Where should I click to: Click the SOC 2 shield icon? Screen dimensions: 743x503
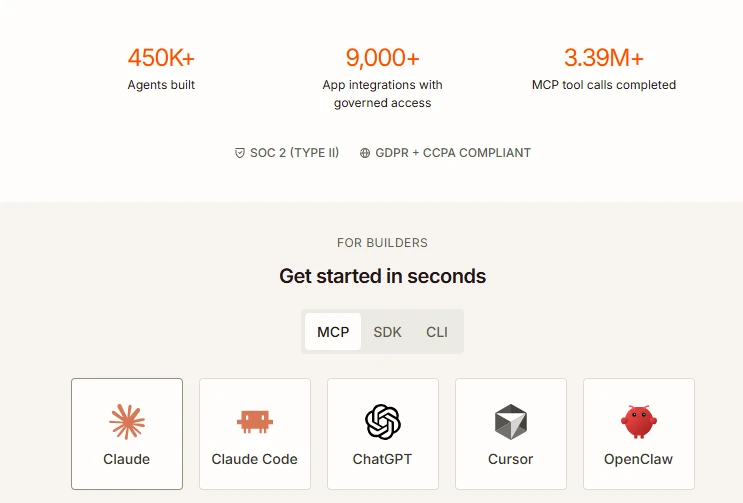pyautogui.click(x=240, y=153)
